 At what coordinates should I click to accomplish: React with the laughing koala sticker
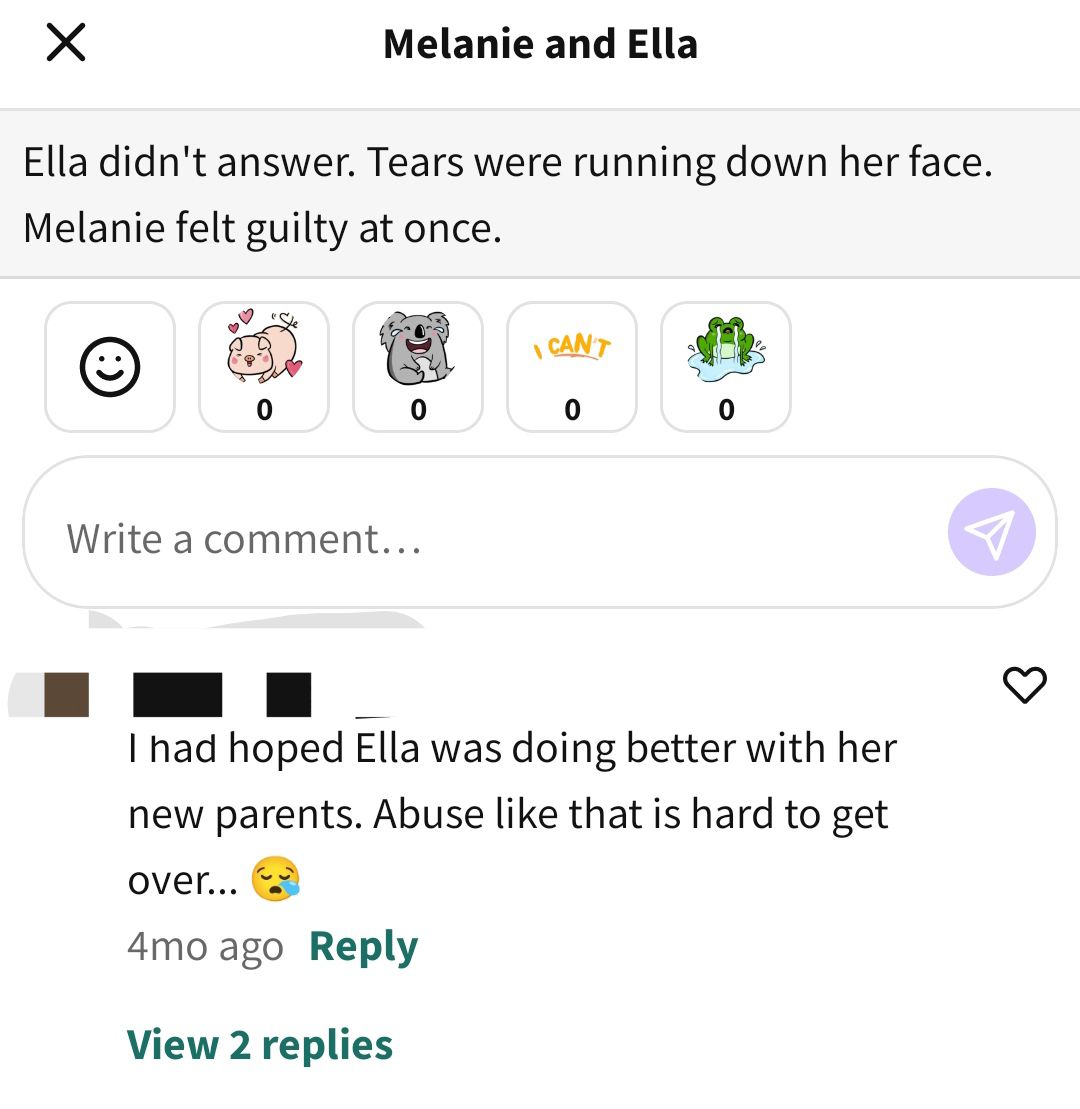point(418,366)
